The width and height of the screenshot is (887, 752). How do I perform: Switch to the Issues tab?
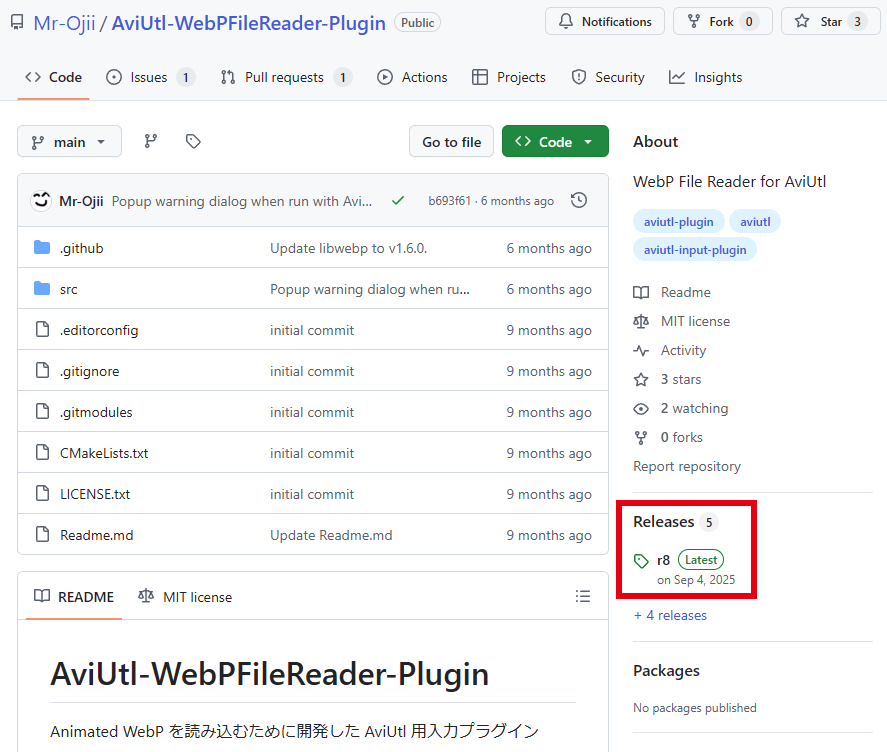click(x=149, y=77)
